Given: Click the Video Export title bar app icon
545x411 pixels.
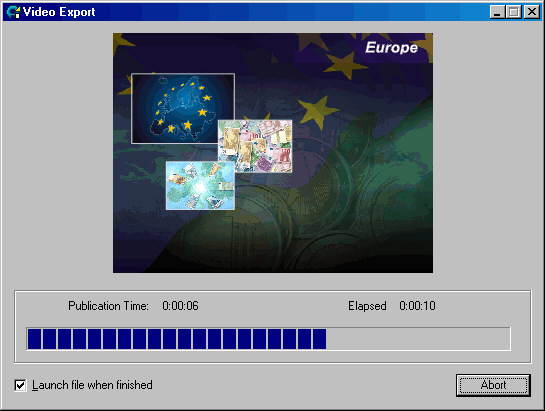Looking at the screenshot, I should pos(14,12).
